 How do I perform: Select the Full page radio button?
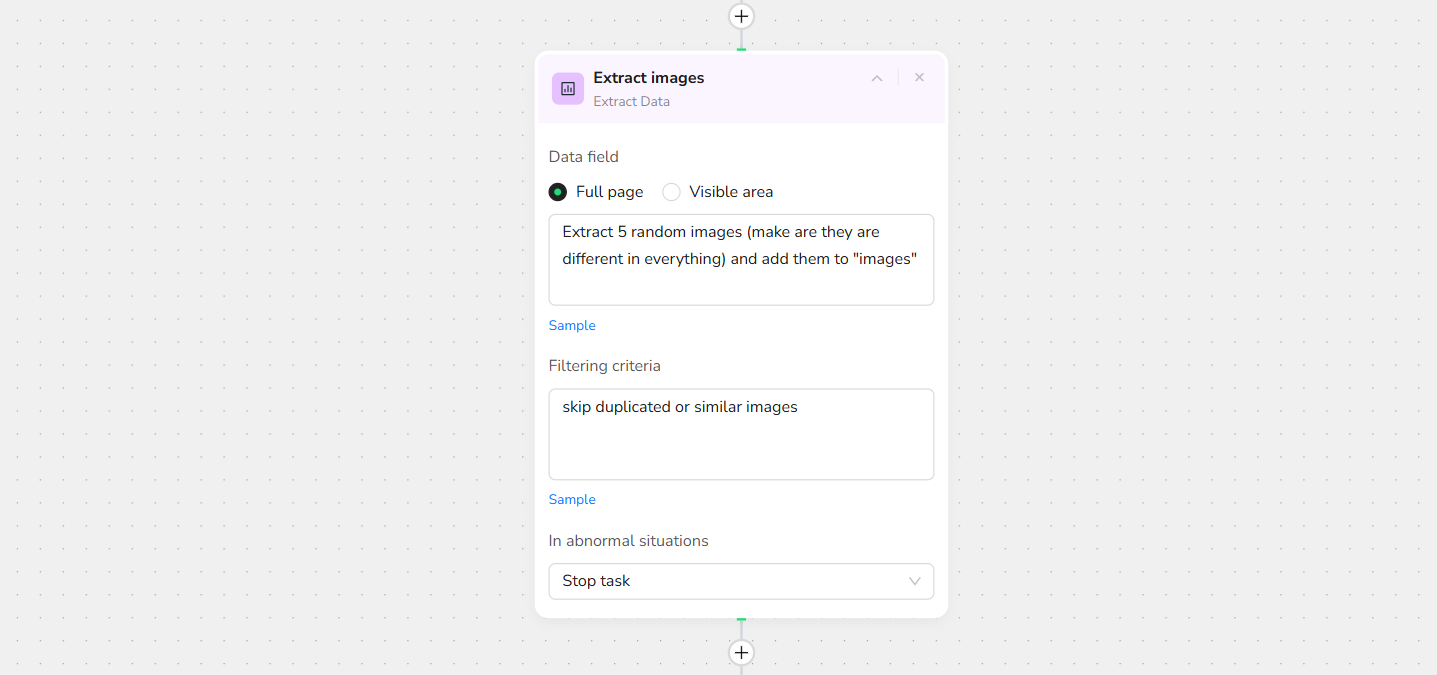click(558, 192)
